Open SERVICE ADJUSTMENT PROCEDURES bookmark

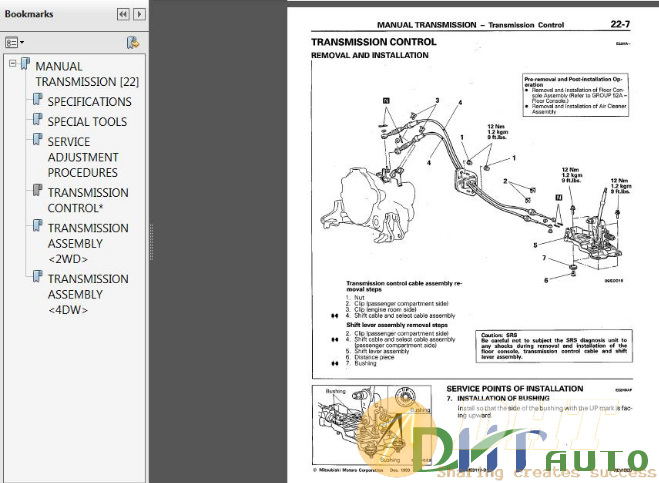click(83, 157)
